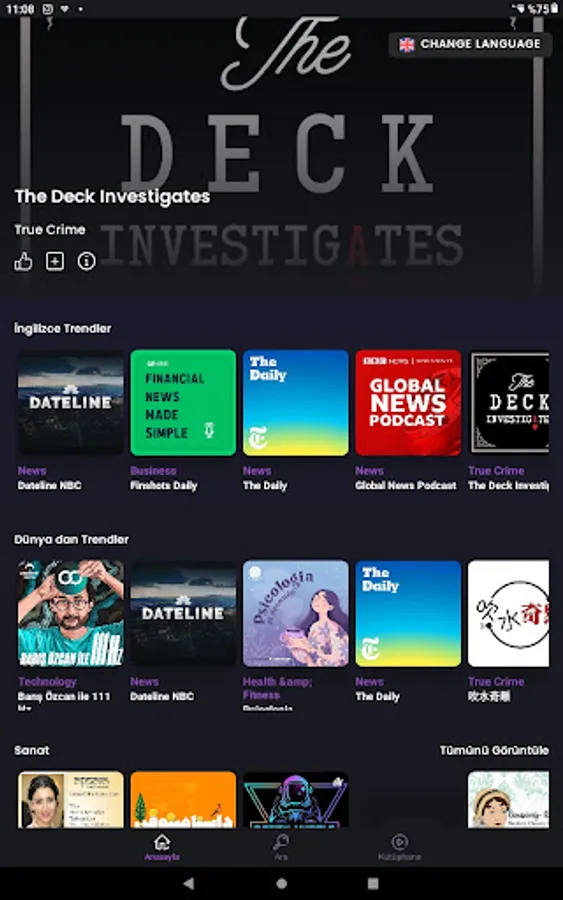
Task: Tap the Android home circle icon
Action: point(281,883)
